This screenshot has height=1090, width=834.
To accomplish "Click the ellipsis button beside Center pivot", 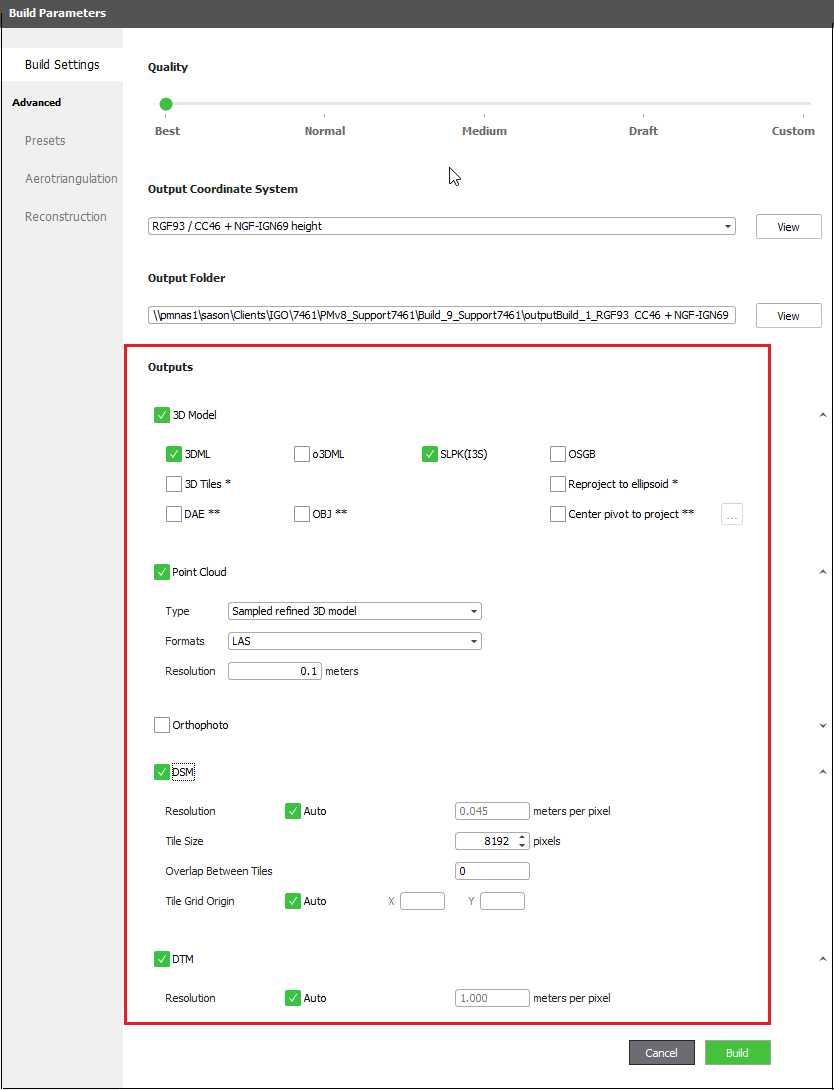I will tap(732, 514).
